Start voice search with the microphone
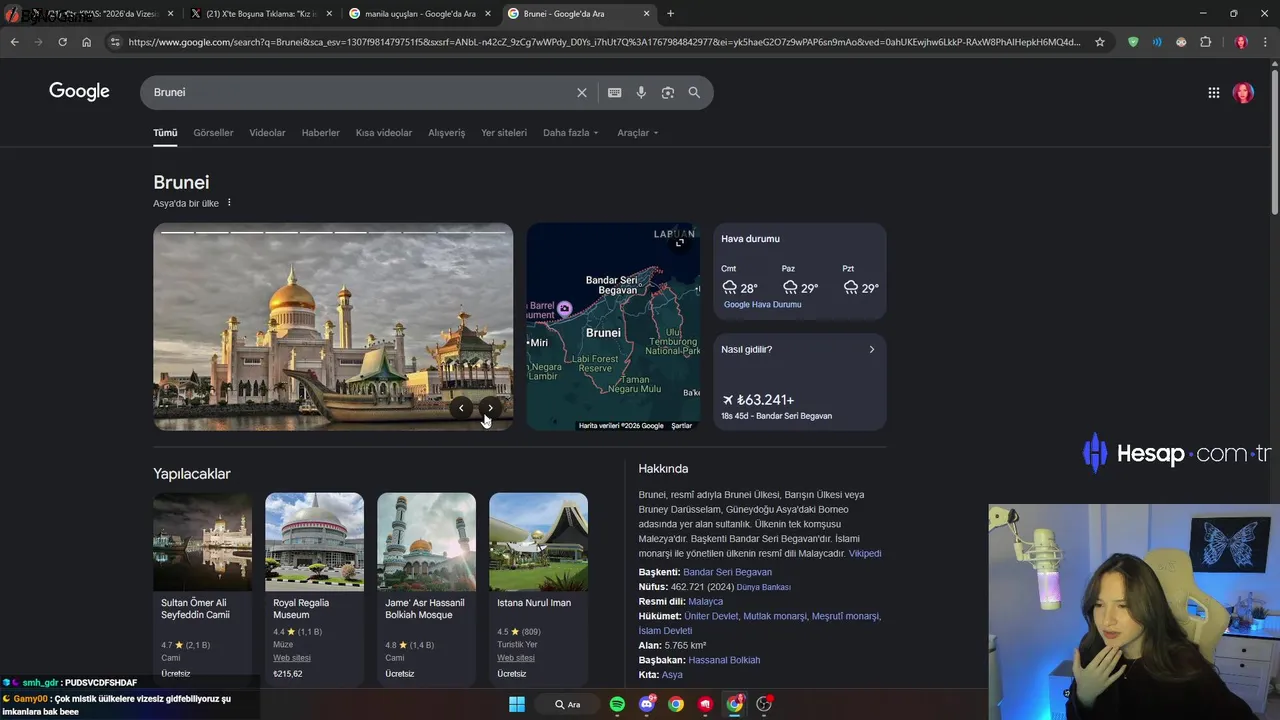This screenshot has height=720, width=1280. pyautogui.click(x=641, y=92)
